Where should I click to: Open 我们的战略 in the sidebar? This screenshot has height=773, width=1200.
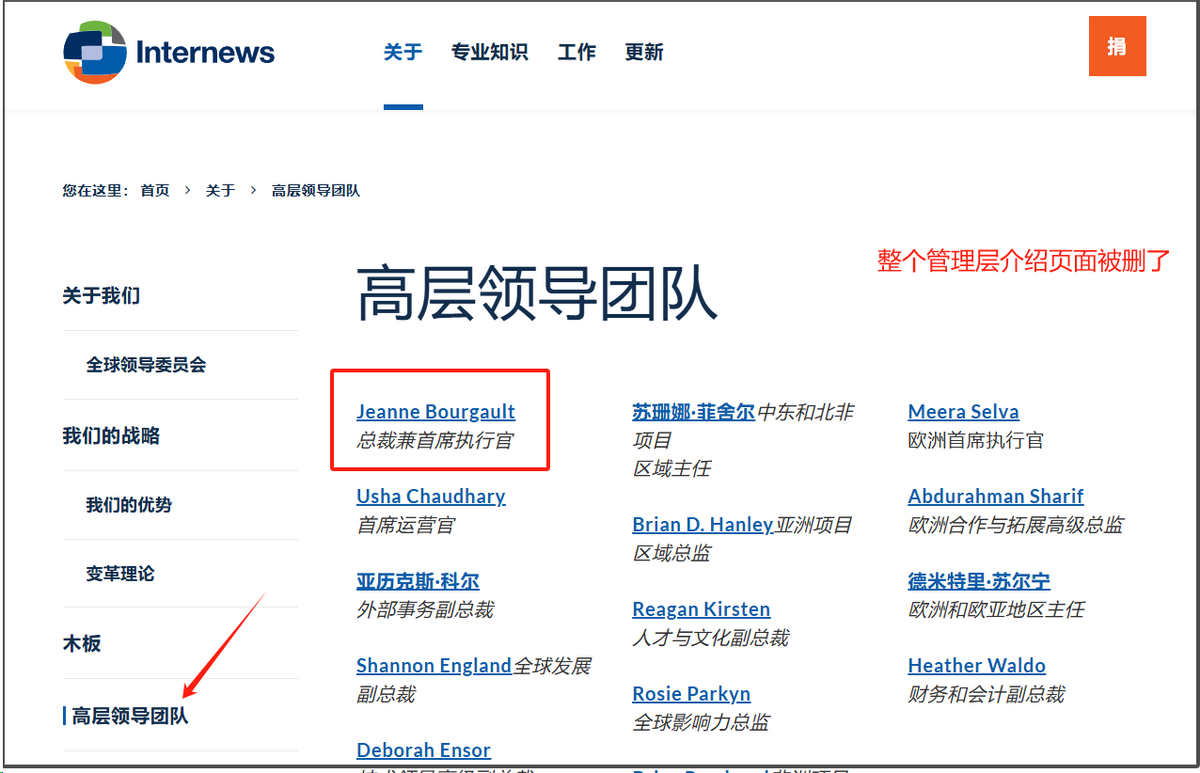click(x=111, y=436)
